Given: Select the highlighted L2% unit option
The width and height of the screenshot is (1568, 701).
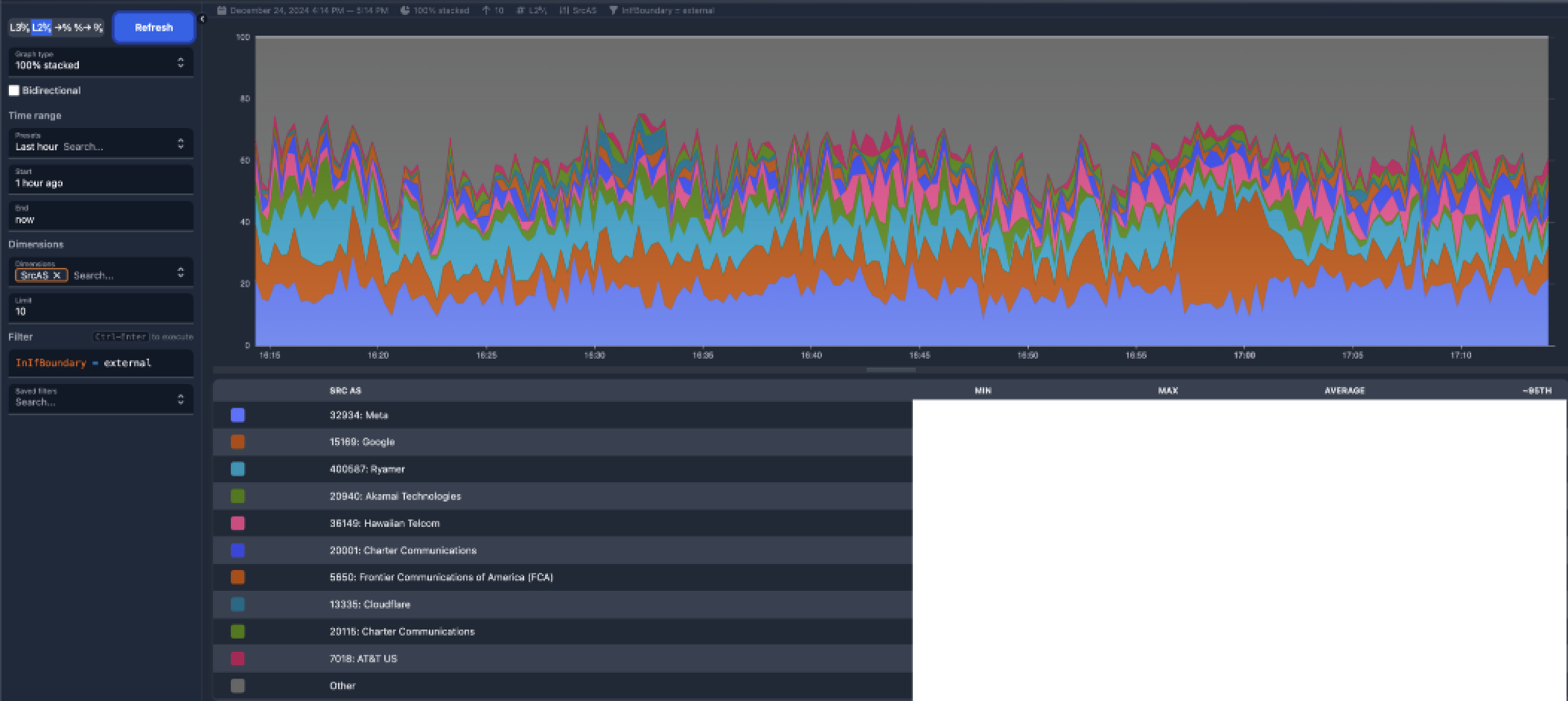Looking at the screenshot, I should pos(42,28).
